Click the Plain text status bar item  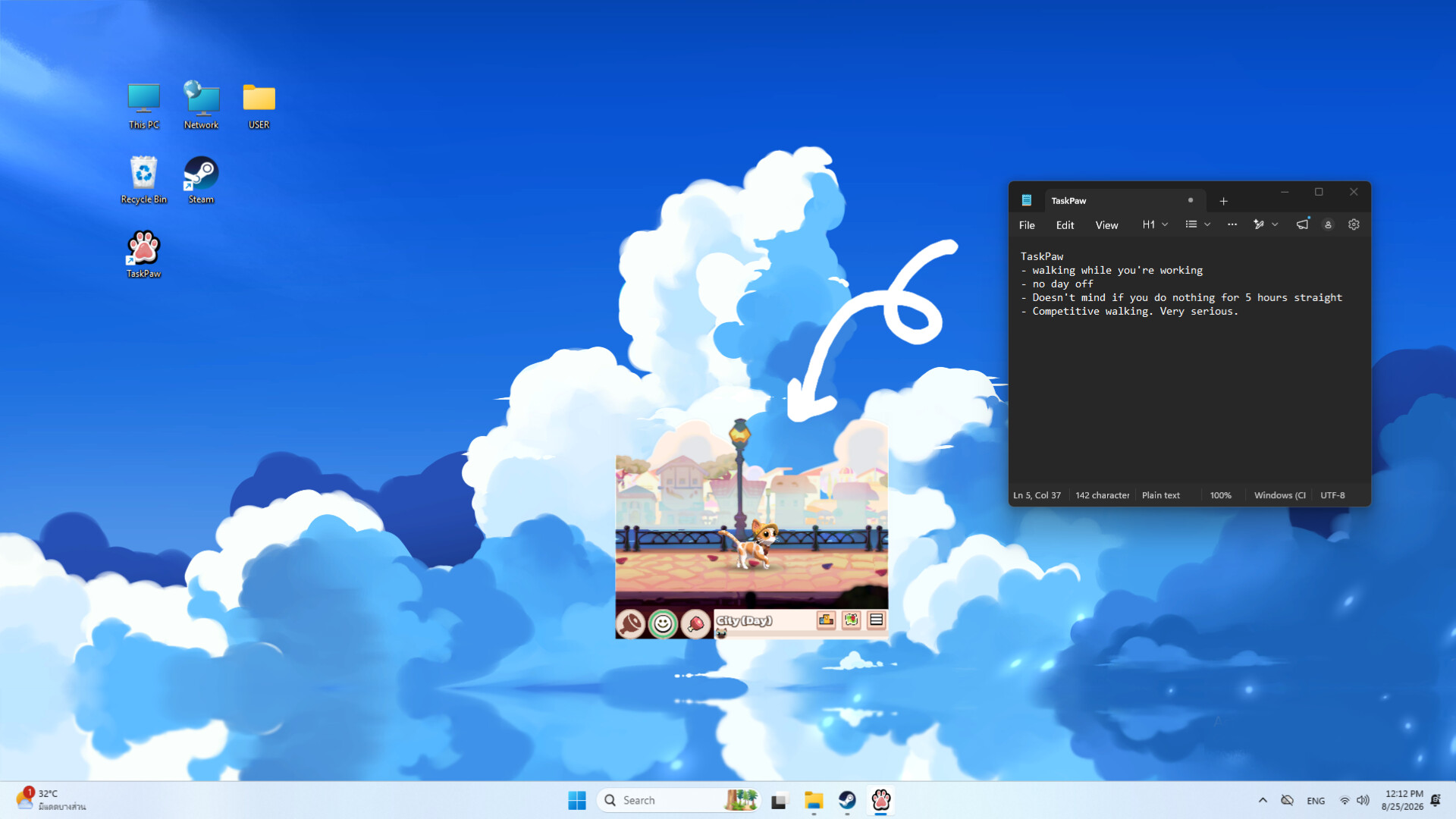pyautogui.click(x=1161, y=495)
